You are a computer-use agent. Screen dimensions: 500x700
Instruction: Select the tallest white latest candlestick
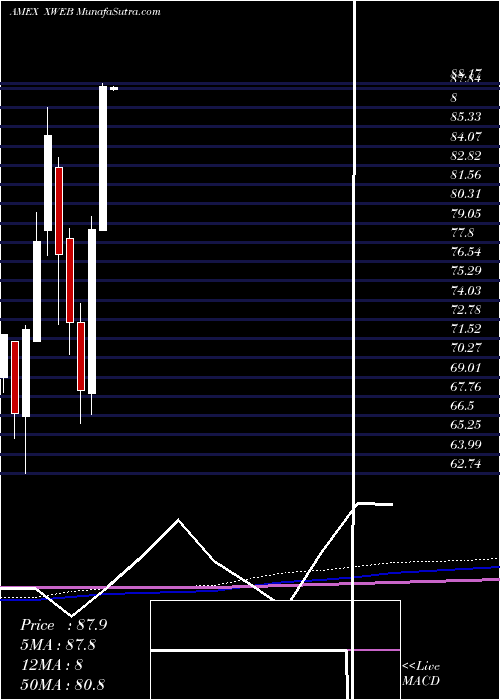[103, 158]
